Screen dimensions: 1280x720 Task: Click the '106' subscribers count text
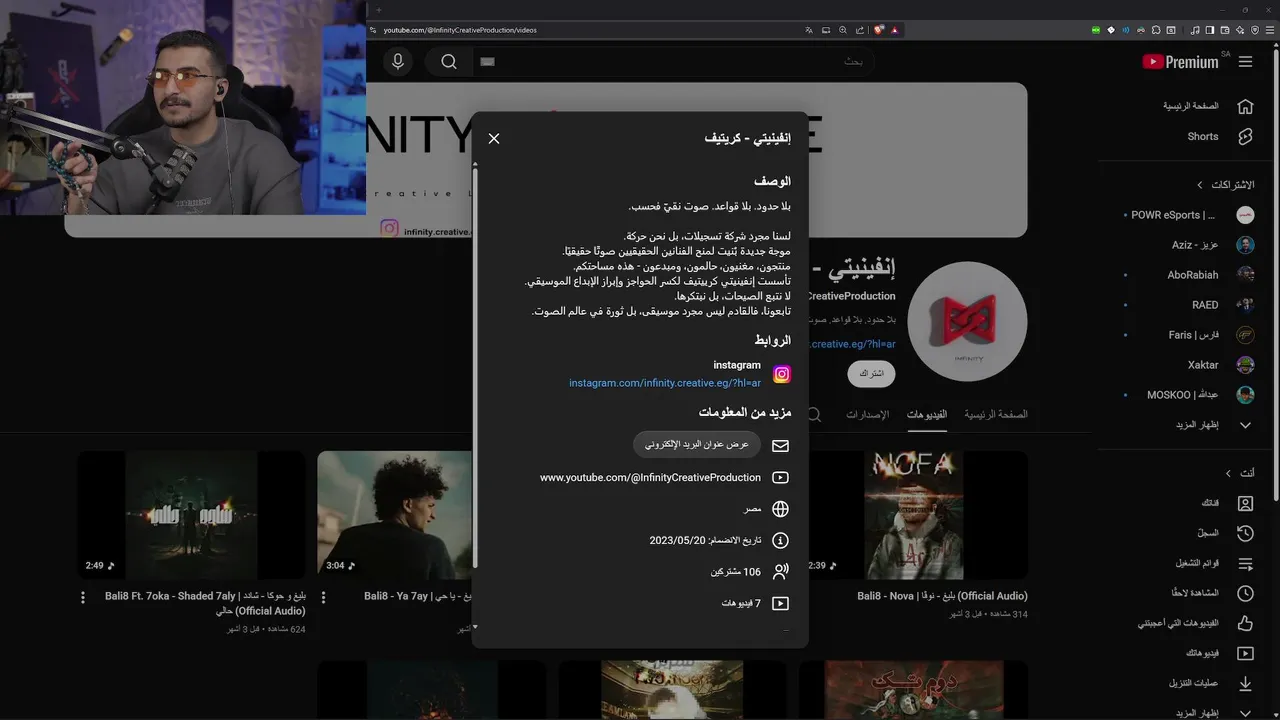tap(752, 572)
